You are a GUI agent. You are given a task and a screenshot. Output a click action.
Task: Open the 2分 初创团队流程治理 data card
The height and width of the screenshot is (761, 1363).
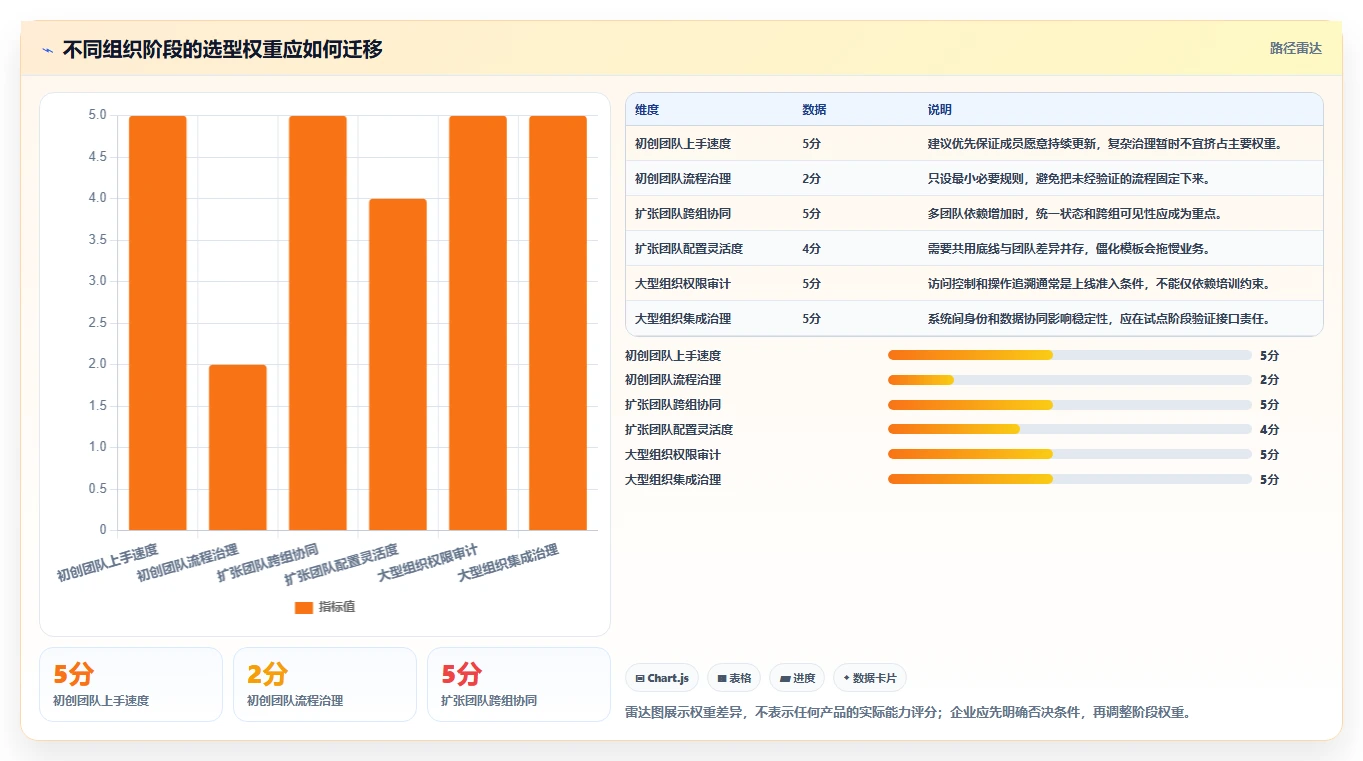[x=325, y=684]
